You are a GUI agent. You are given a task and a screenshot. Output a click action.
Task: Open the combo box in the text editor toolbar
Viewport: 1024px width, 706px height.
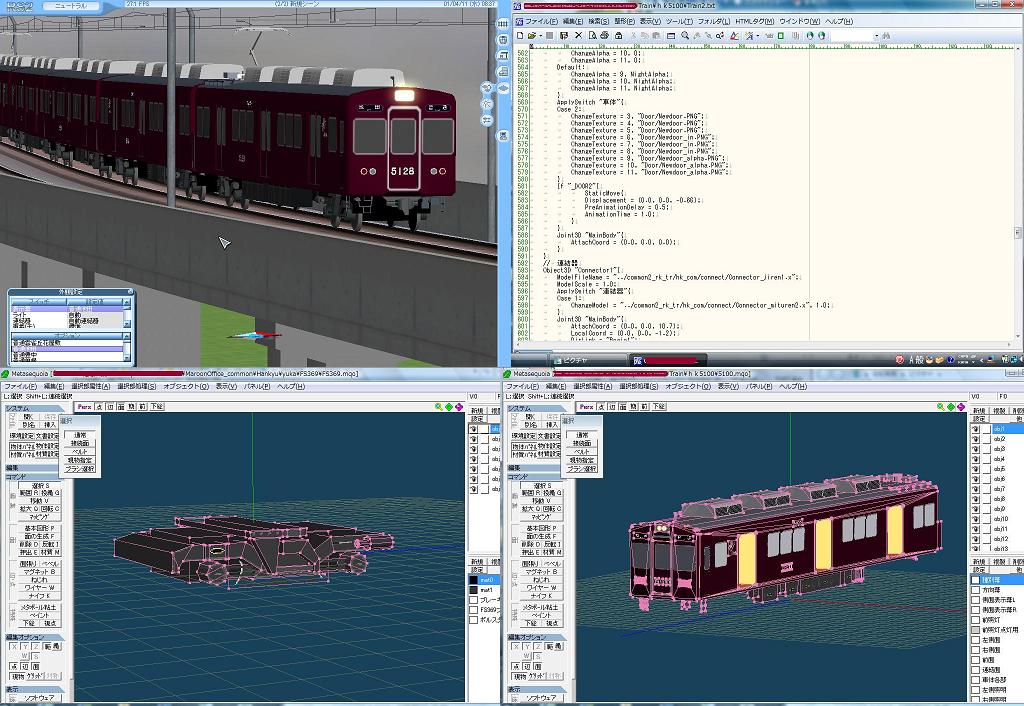[x=854, y=36]
